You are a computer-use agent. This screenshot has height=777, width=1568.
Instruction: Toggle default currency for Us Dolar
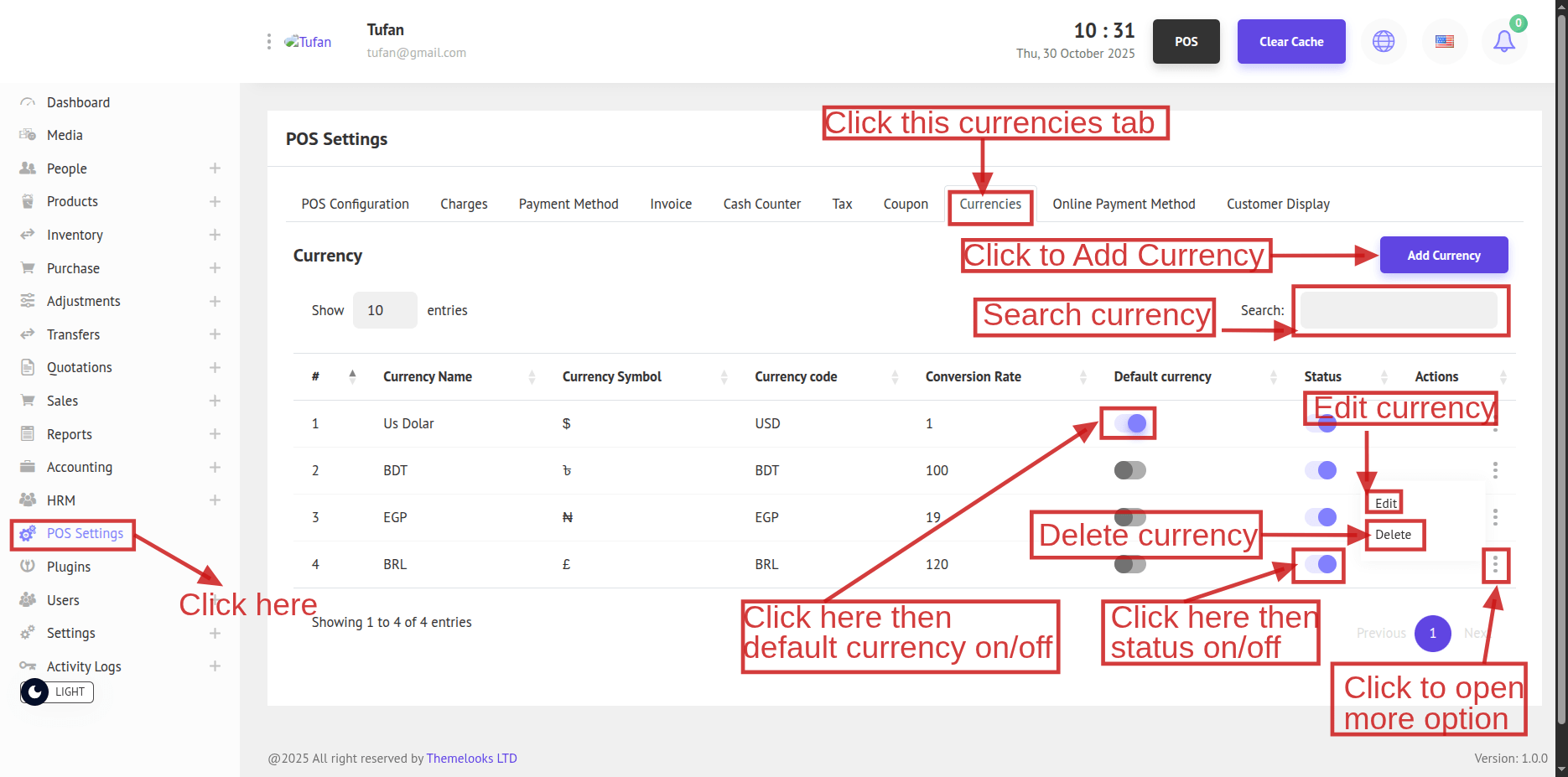coord(1129,423)
